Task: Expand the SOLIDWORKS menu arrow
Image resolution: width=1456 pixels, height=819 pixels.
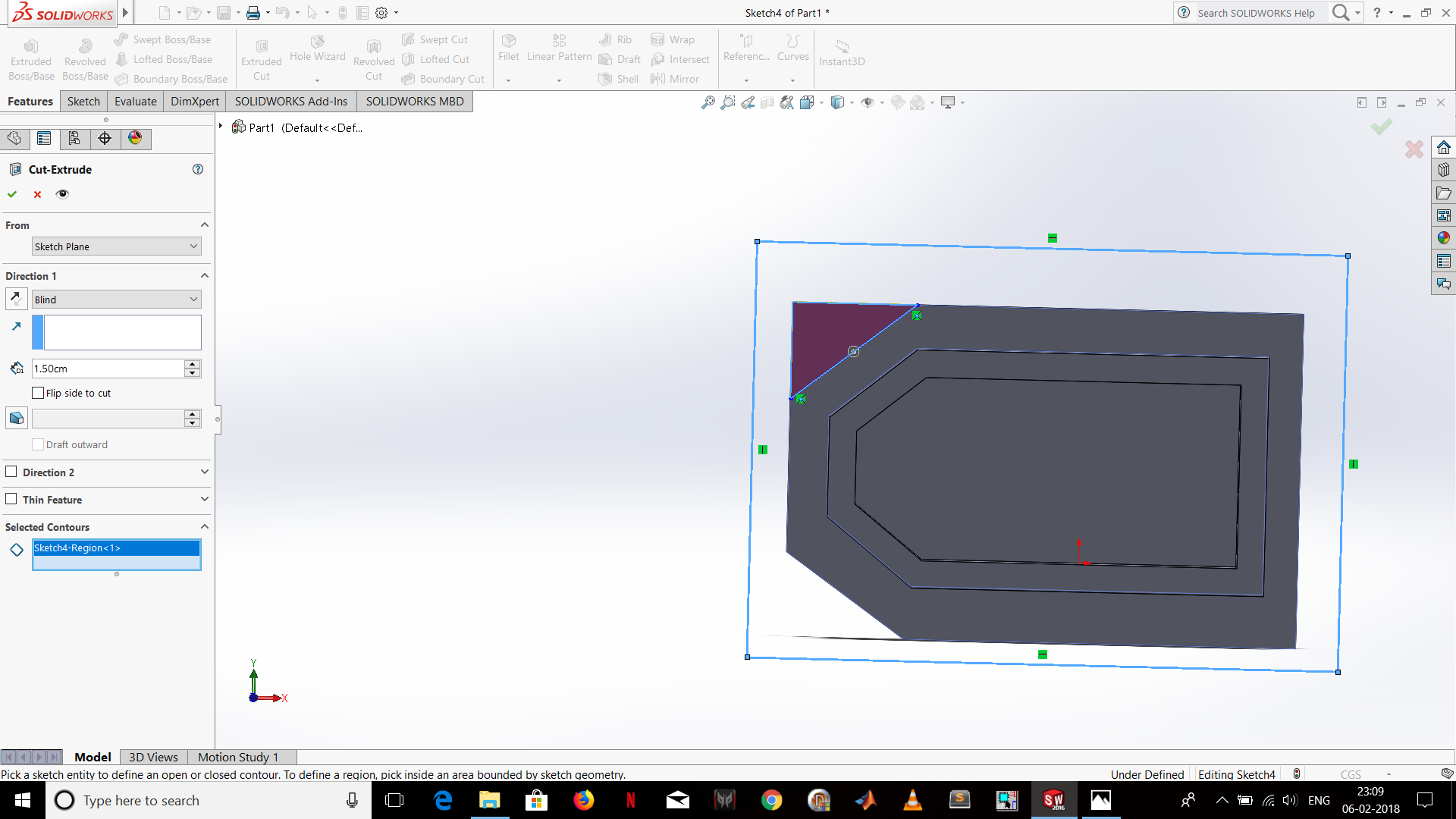Action: [x=126, y=13]
